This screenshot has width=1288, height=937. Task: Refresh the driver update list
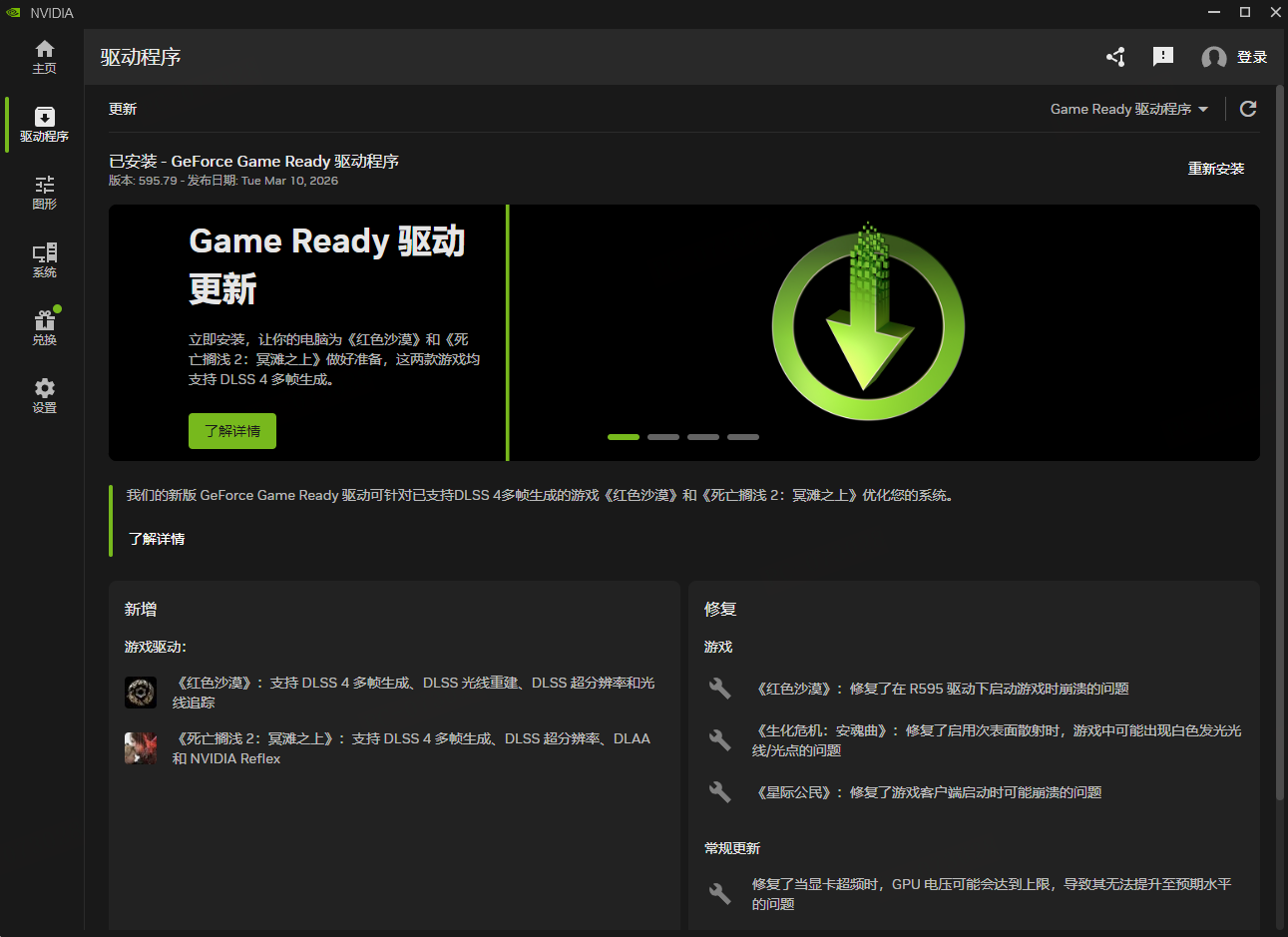[x=1248, y=109]
